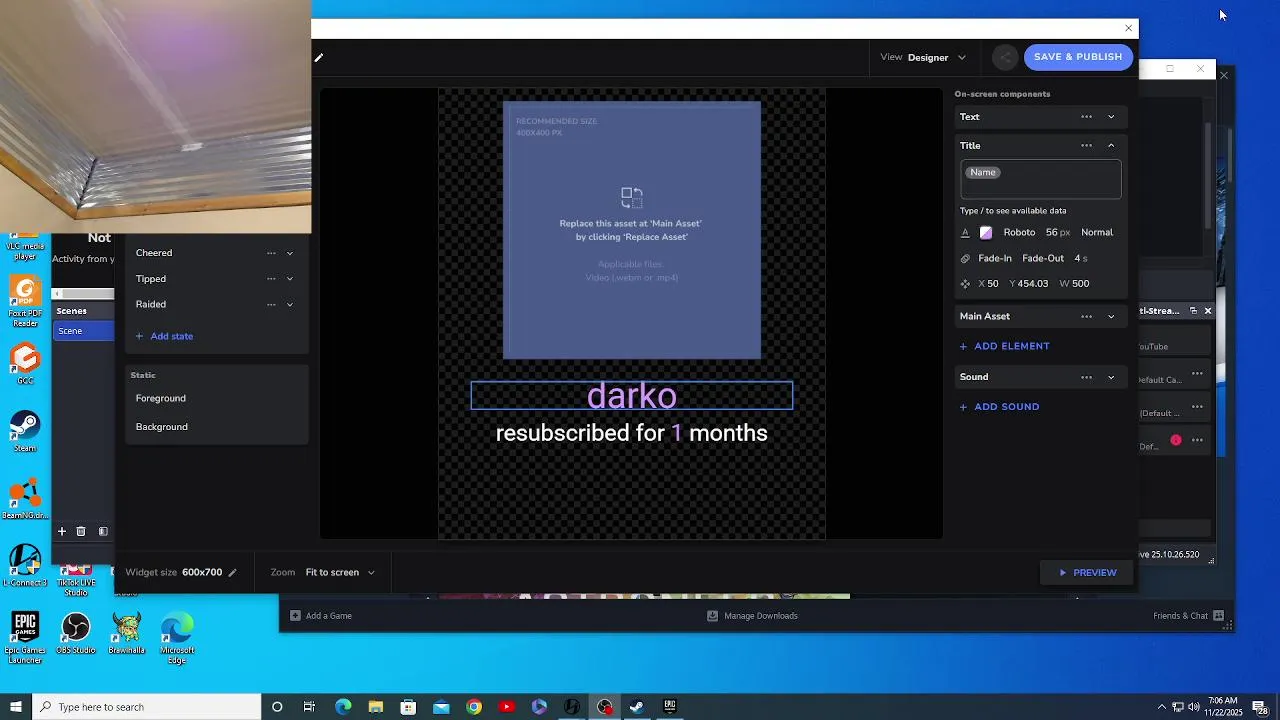Screen dimensions: 1280x720
Task: Select the Raided state
Action: [x=151, y=304]
